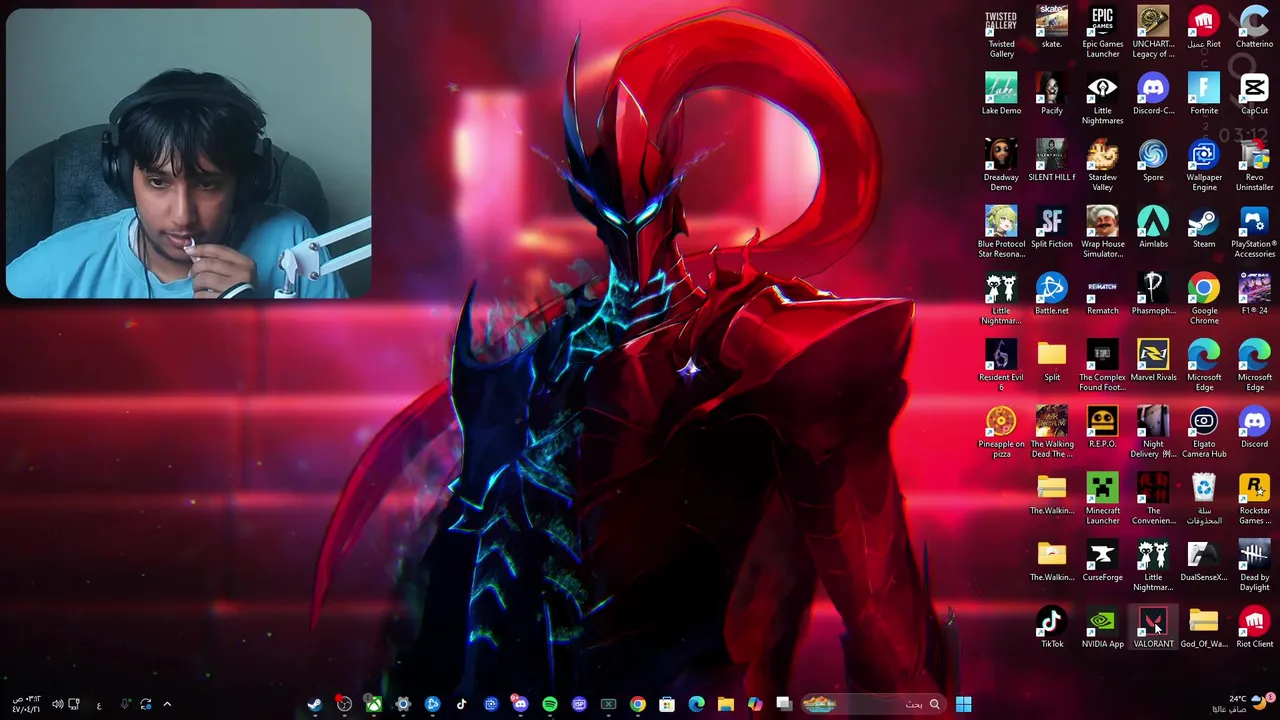Open the Twisted Gallery desktop shortcut
1280x720 pixels.
pos(1001,32)
